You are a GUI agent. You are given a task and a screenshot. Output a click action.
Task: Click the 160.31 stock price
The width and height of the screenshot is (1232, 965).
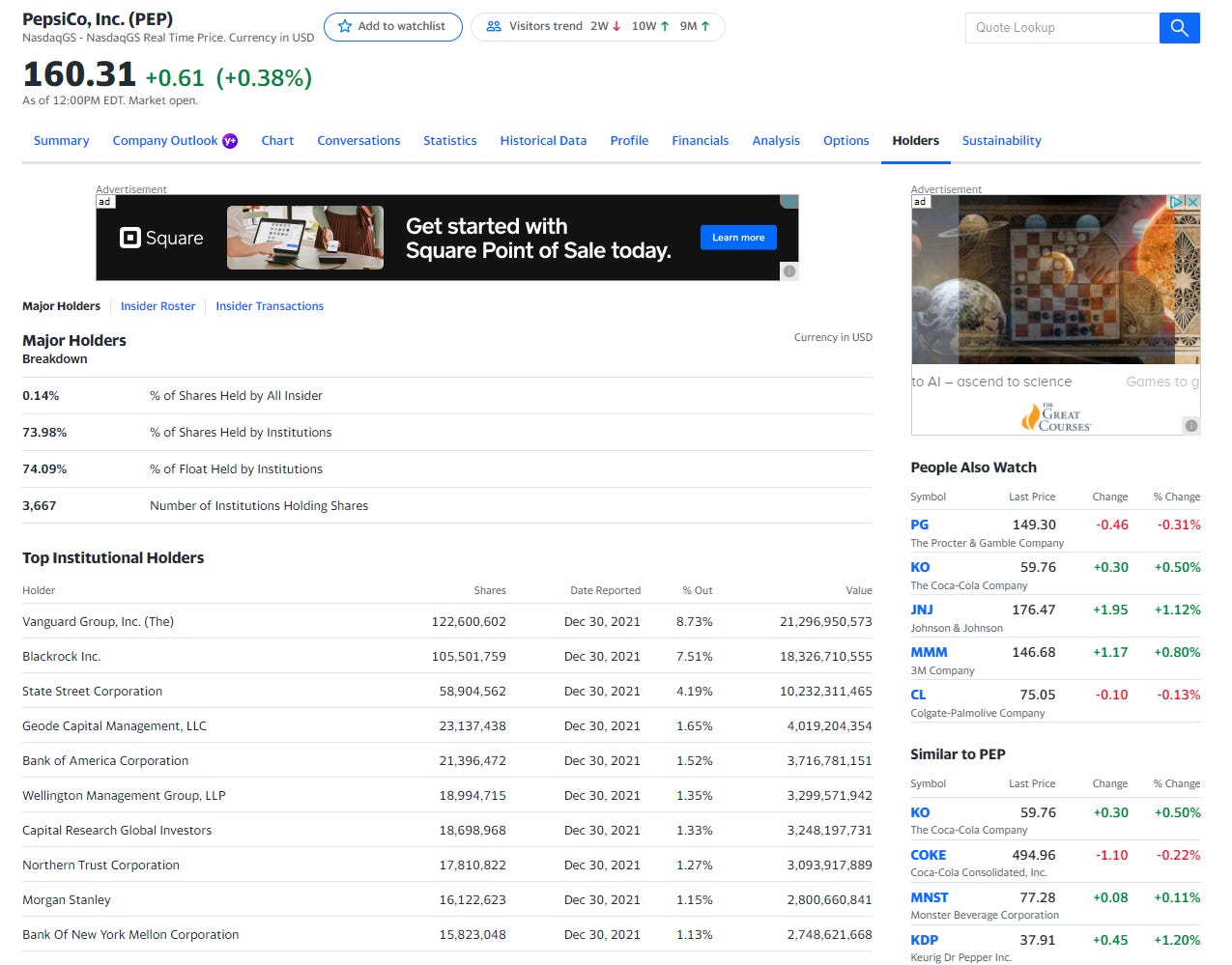pos(79,74)
